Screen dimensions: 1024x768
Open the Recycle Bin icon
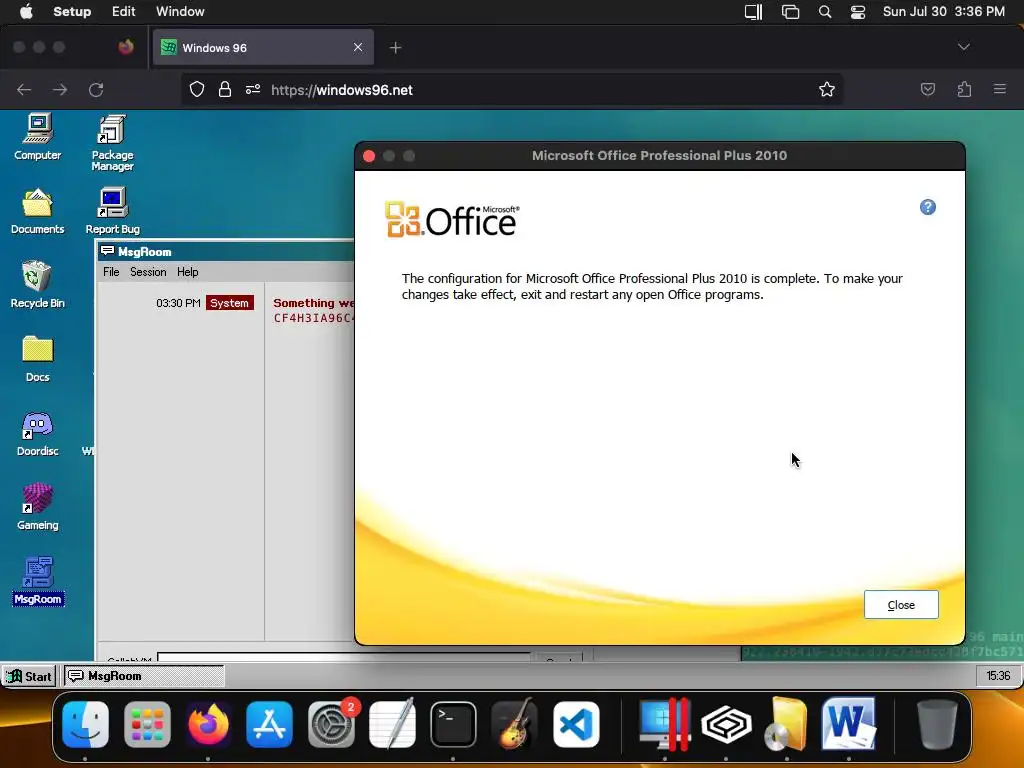pyautogui.click(x=37, y=285)
